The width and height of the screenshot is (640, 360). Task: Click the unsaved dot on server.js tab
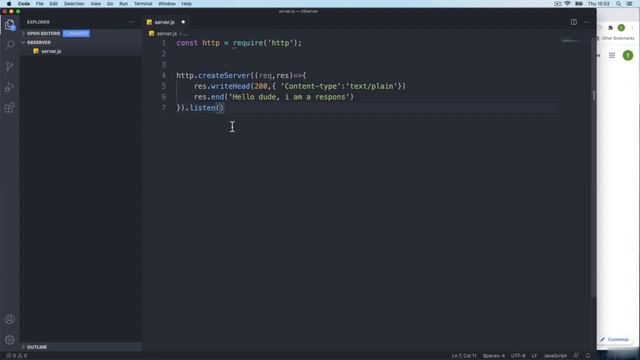tap(183, 22)
